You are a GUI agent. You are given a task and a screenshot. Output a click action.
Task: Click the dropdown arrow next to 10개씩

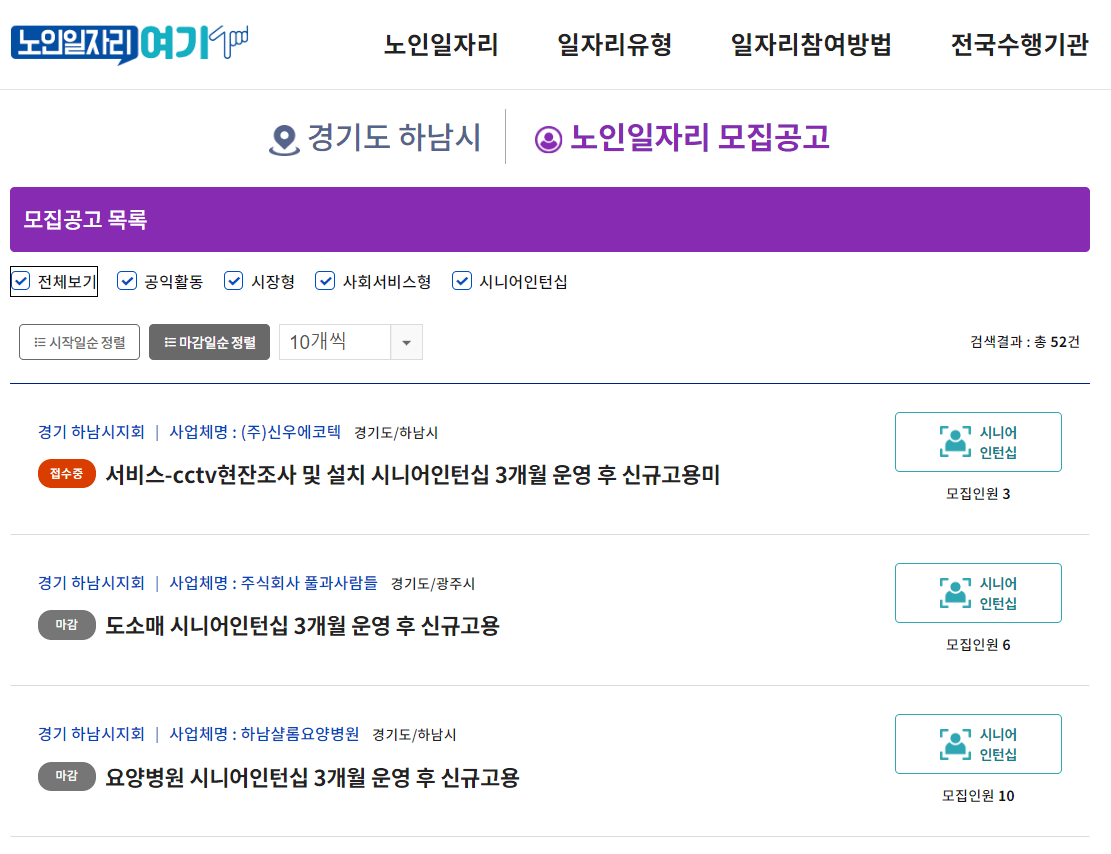[408, 341]
